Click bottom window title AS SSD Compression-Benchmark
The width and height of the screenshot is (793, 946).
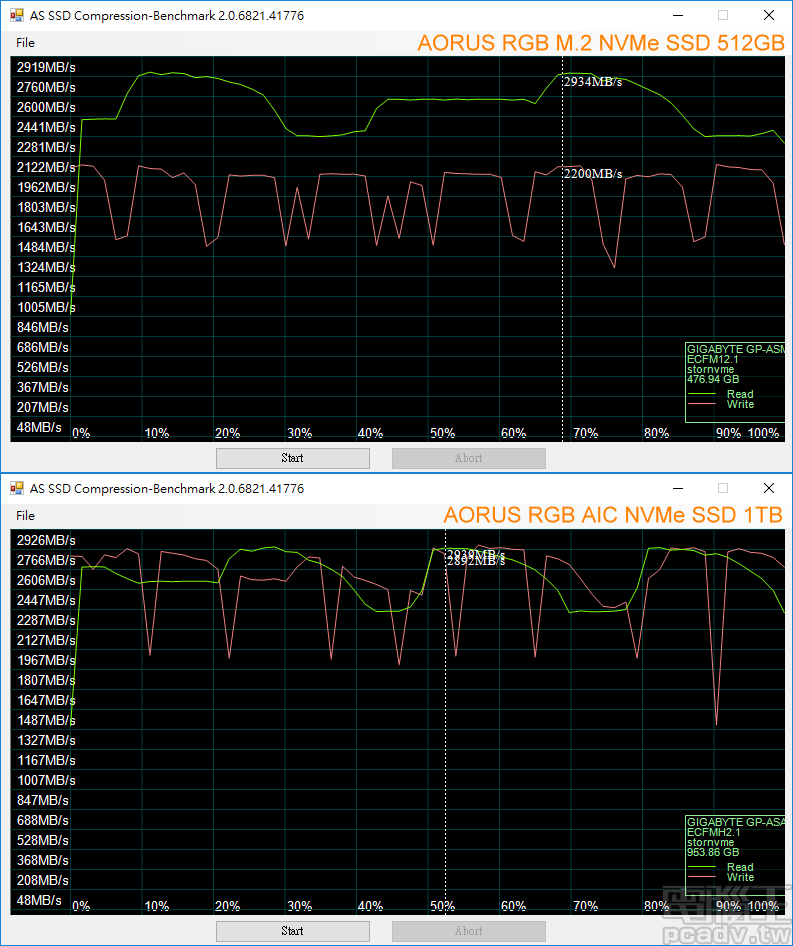(x=167, y=488)
